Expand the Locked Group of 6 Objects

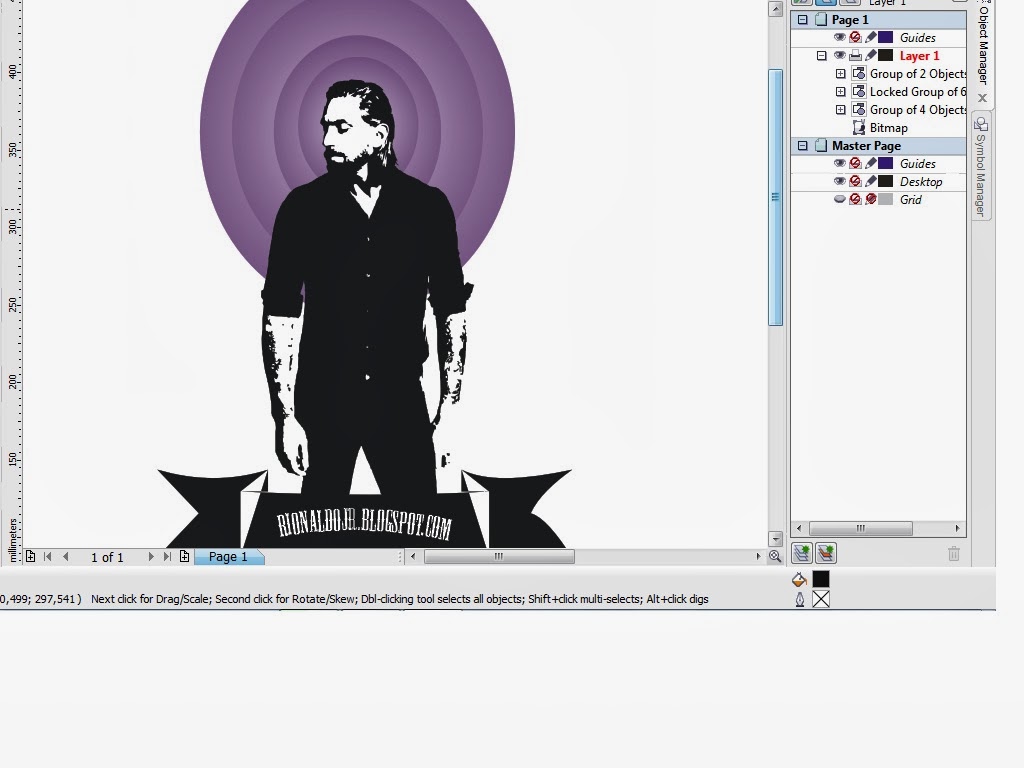pyautogui.click(x=841, y=91)
